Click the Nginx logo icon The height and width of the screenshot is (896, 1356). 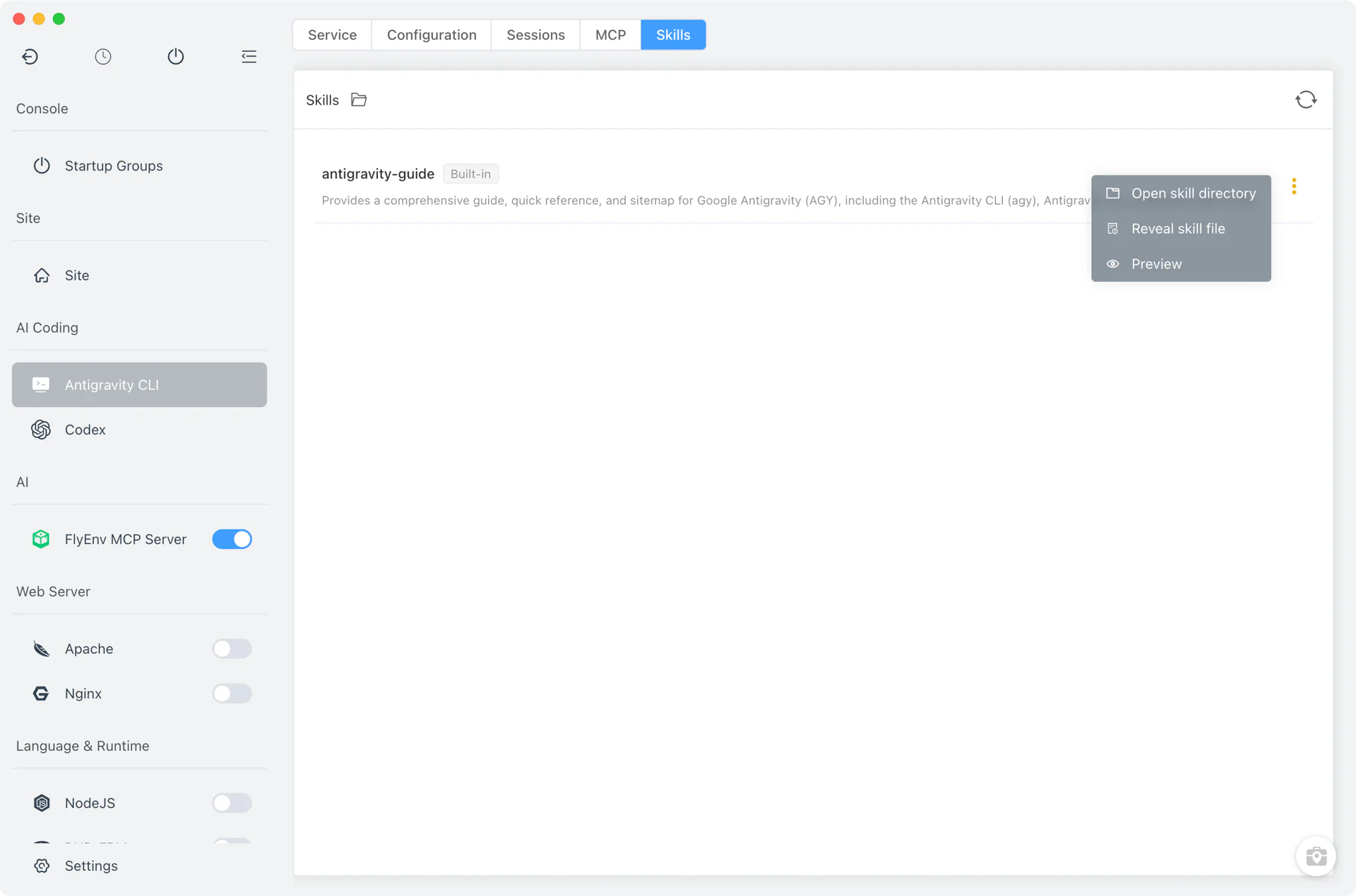click(x=41, y=694)
